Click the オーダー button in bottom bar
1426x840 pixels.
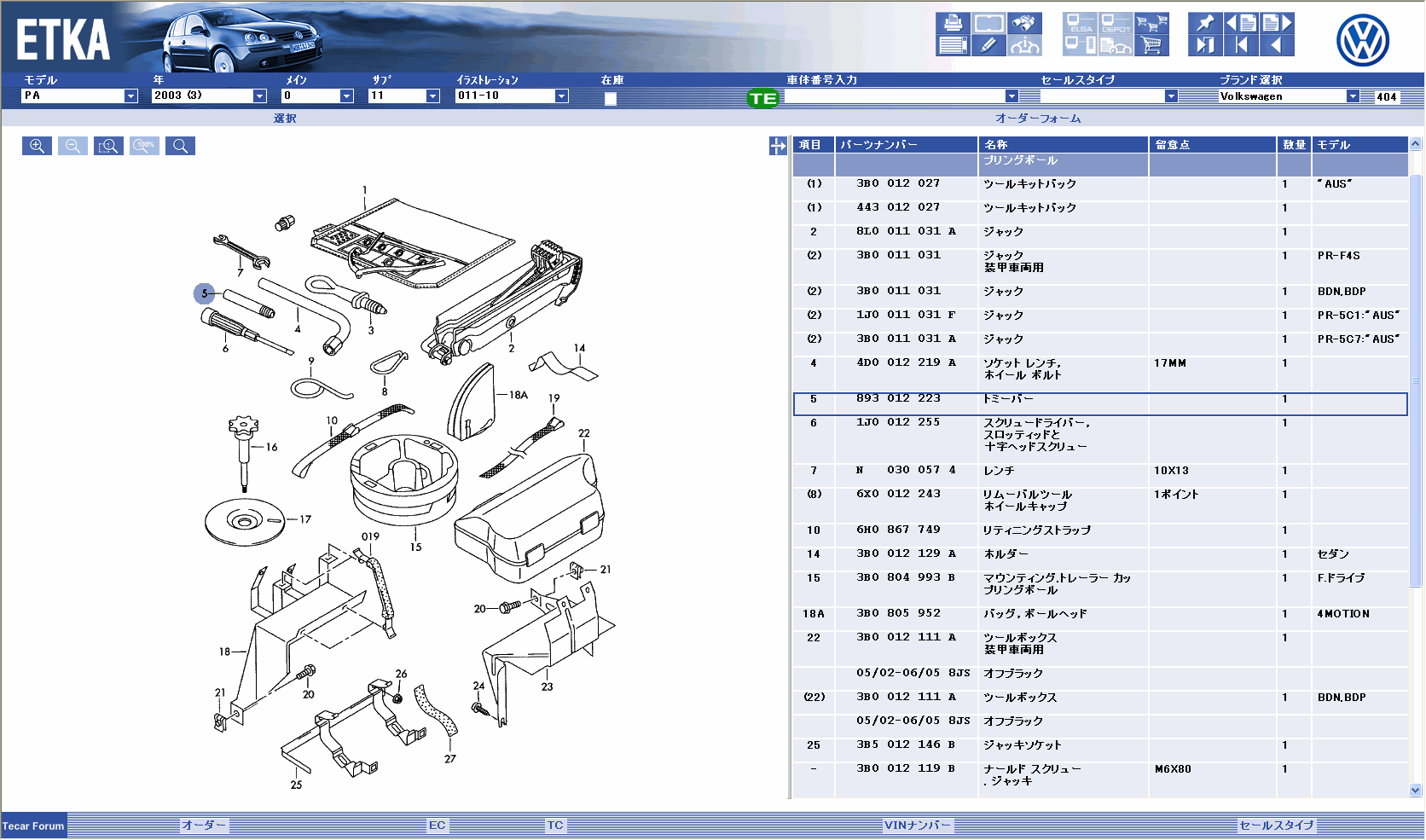[204, 826]
